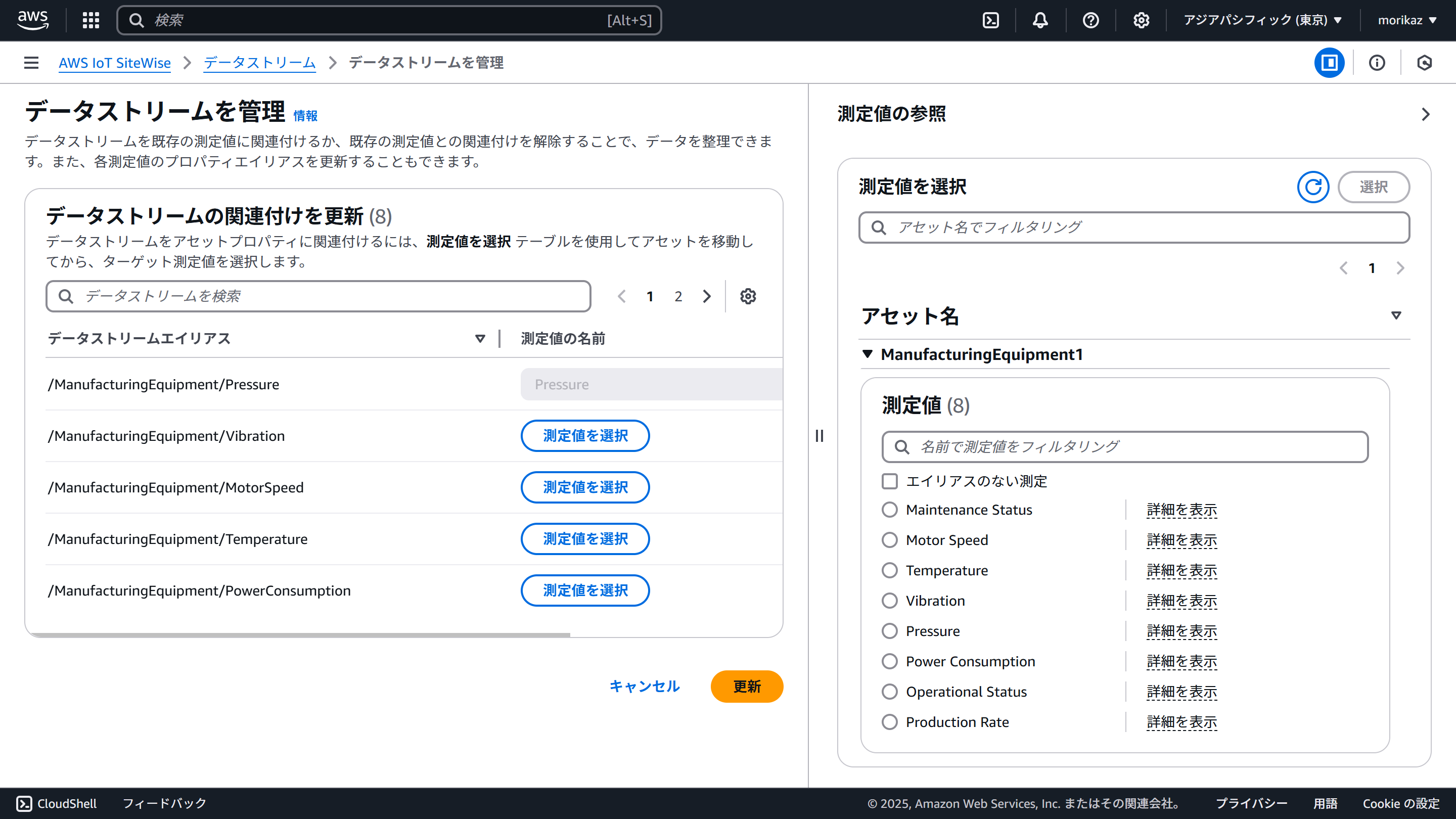Open the info panel icon
This screenshot has height=819, width=1456.
coord(1377,63)
